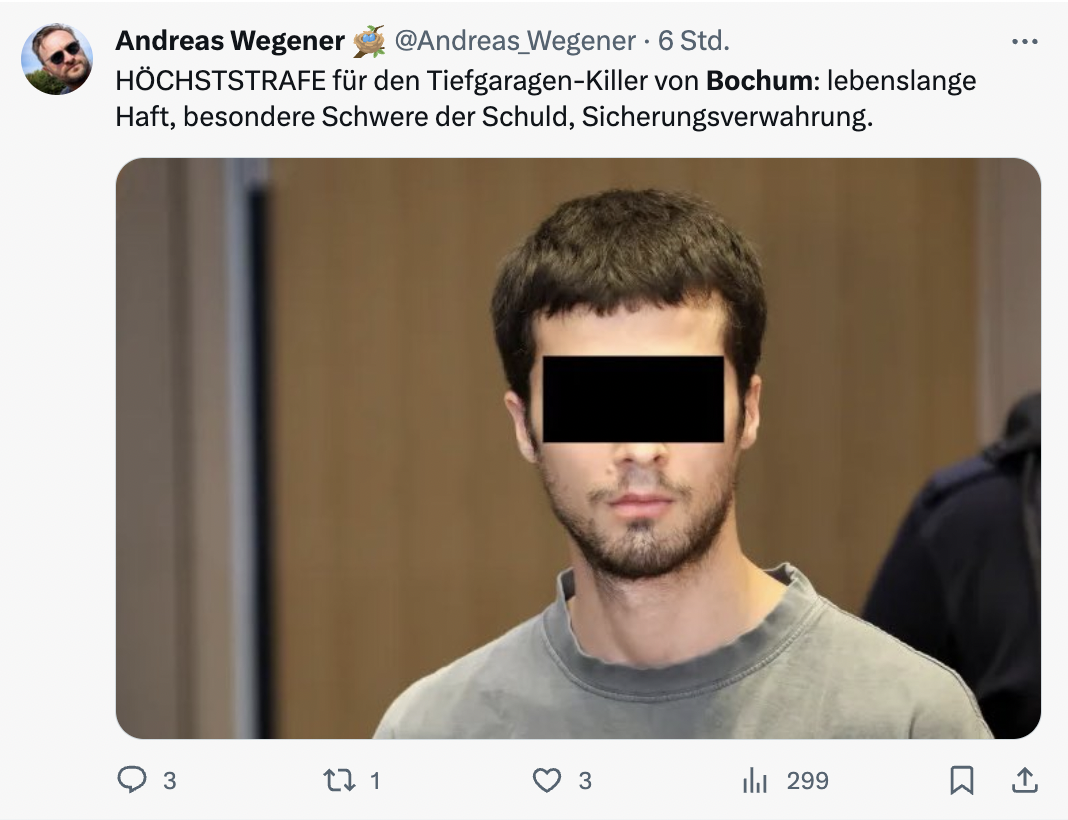Viewport: 1068px width, 820px height.
Task: Open the @Andreas_Wegener handle link
Action: point(515,41)
